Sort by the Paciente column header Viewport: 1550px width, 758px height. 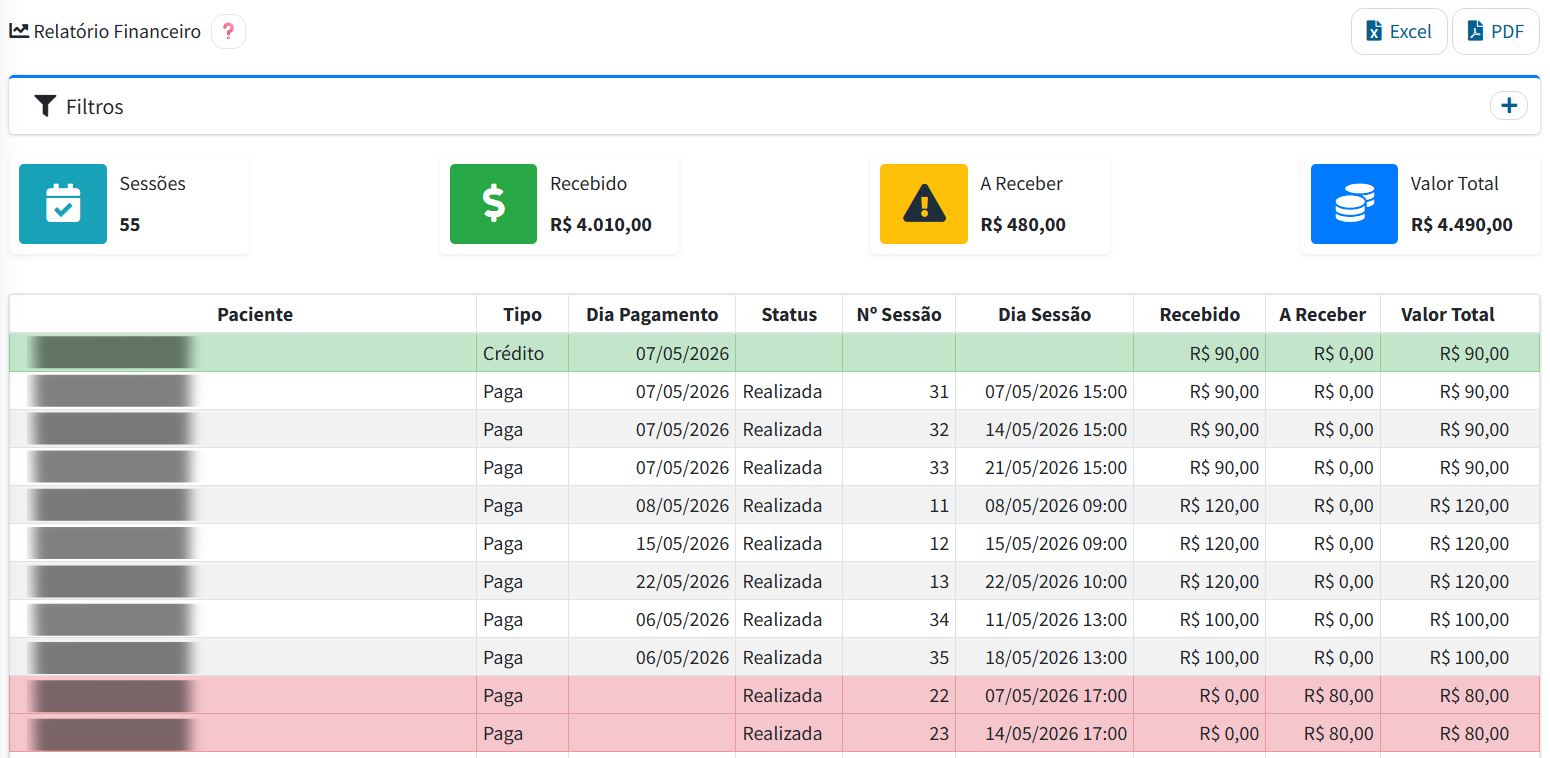(x=255, y=314)
